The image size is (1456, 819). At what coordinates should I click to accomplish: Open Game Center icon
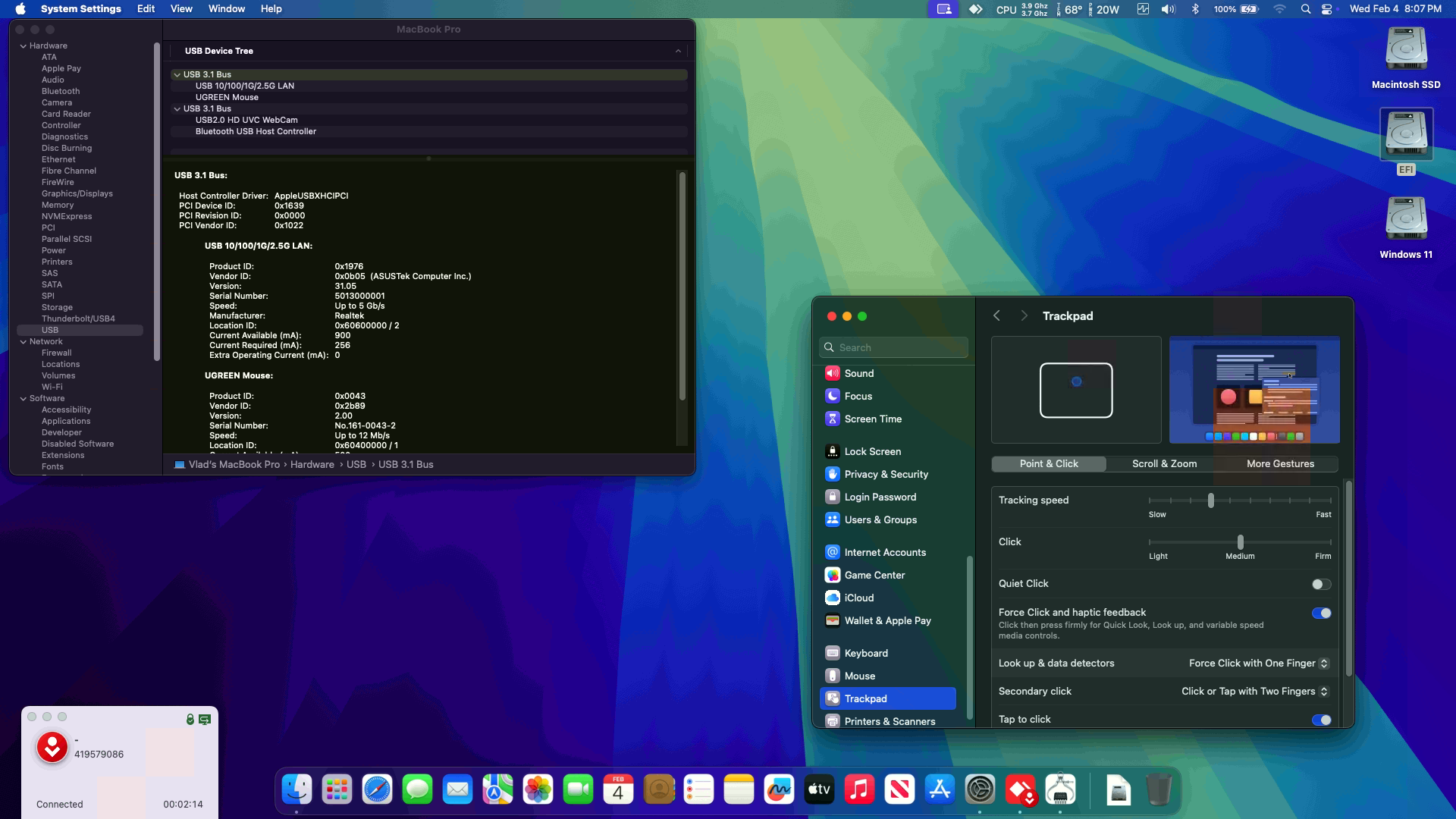point(832,575)
